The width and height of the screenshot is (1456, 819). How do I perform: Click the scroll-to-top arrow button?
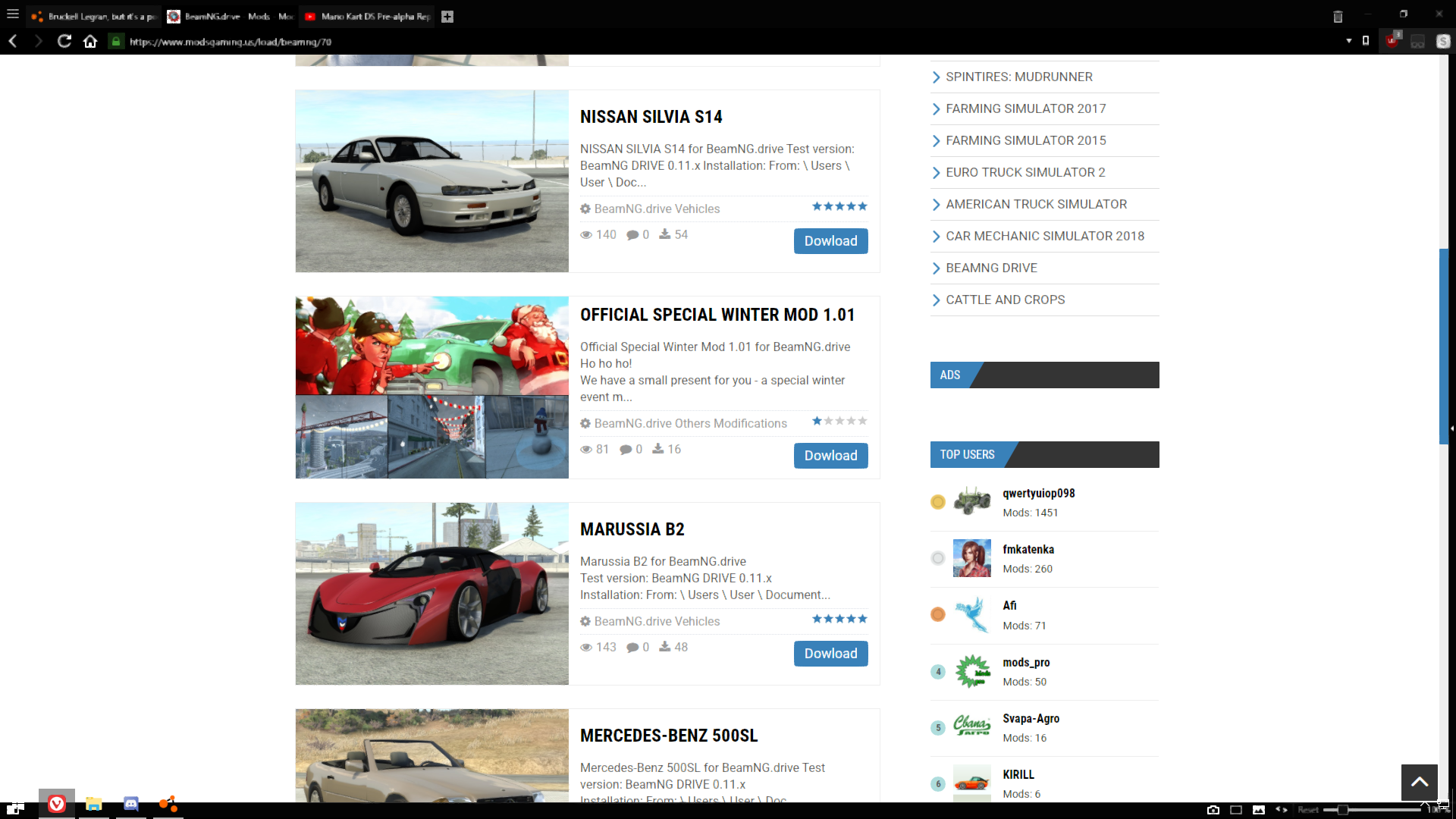tap(1420, 783)
